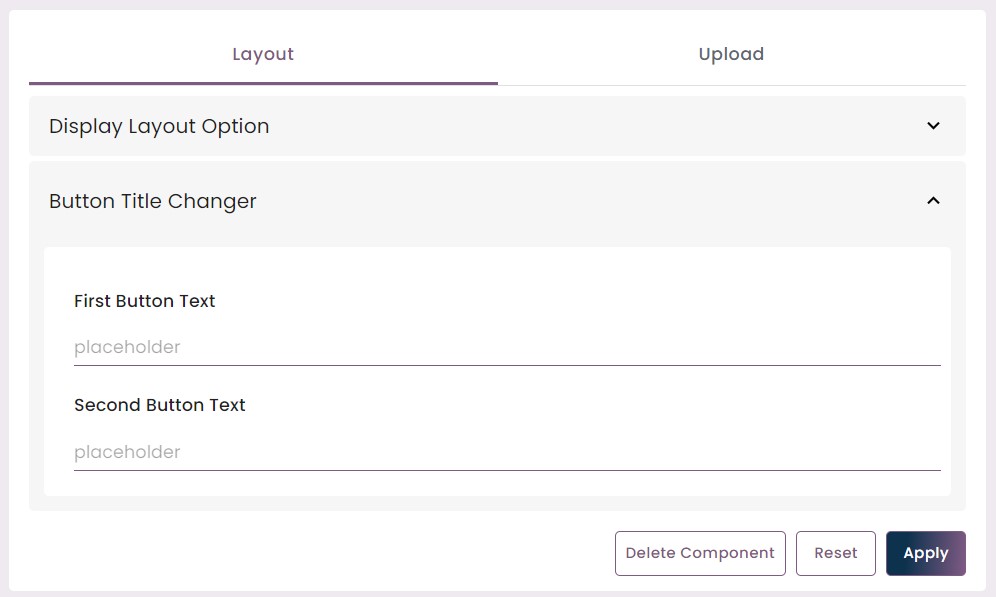Expand Display Layout Option using its chevron-down arrow

click(x=933, y=126)
